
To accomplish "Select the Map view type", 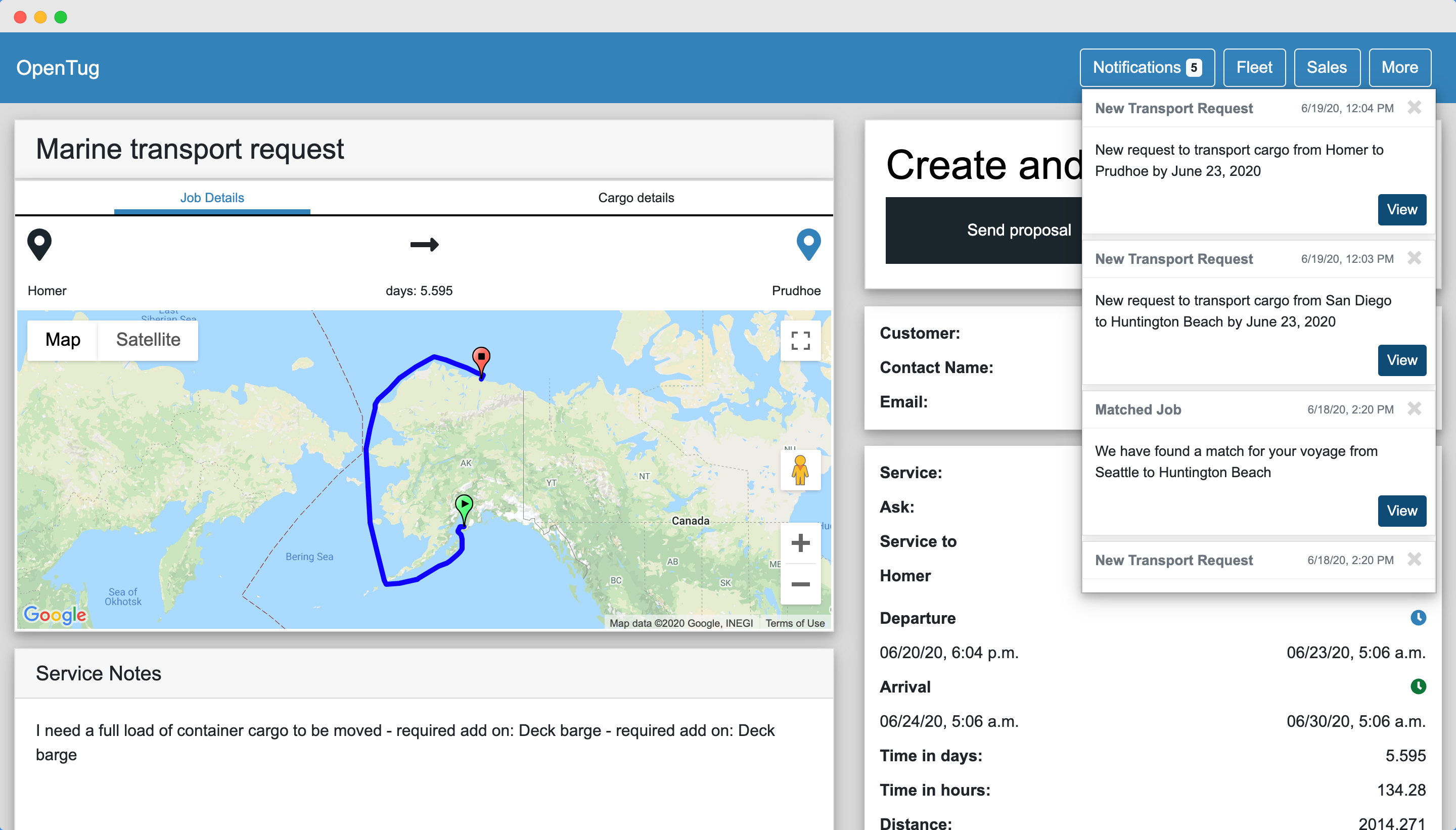I will click(63, 340).
